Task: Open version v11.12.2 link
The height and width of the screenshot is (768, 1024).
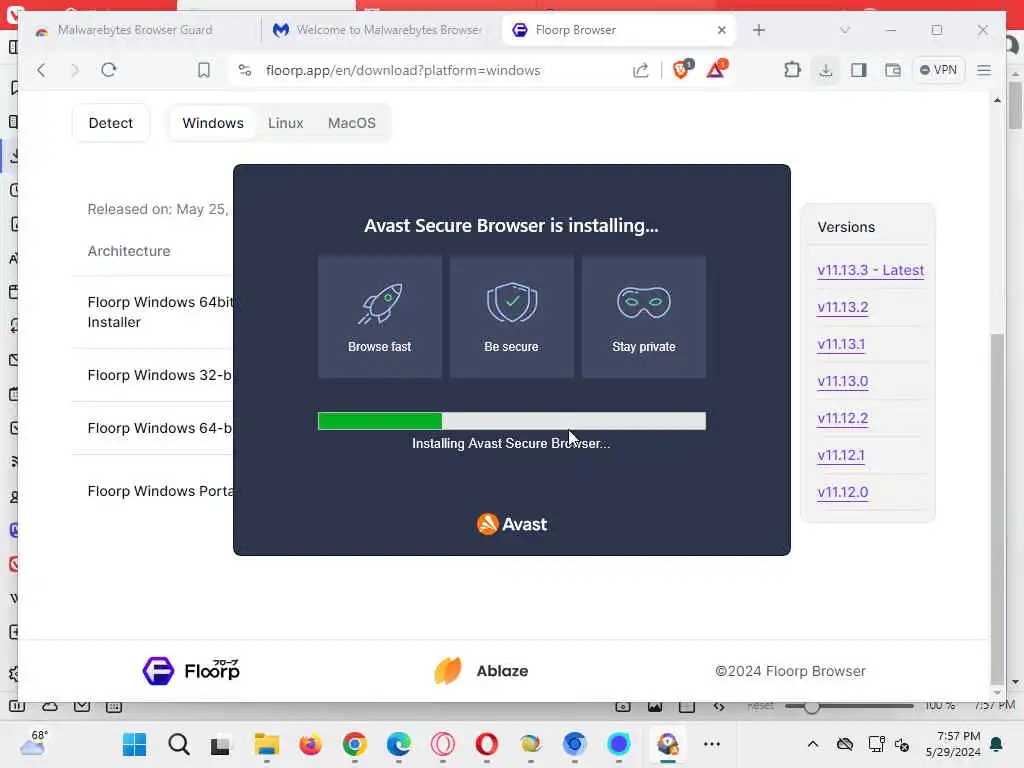Action: pyautogui.click(x=842, y=418)
